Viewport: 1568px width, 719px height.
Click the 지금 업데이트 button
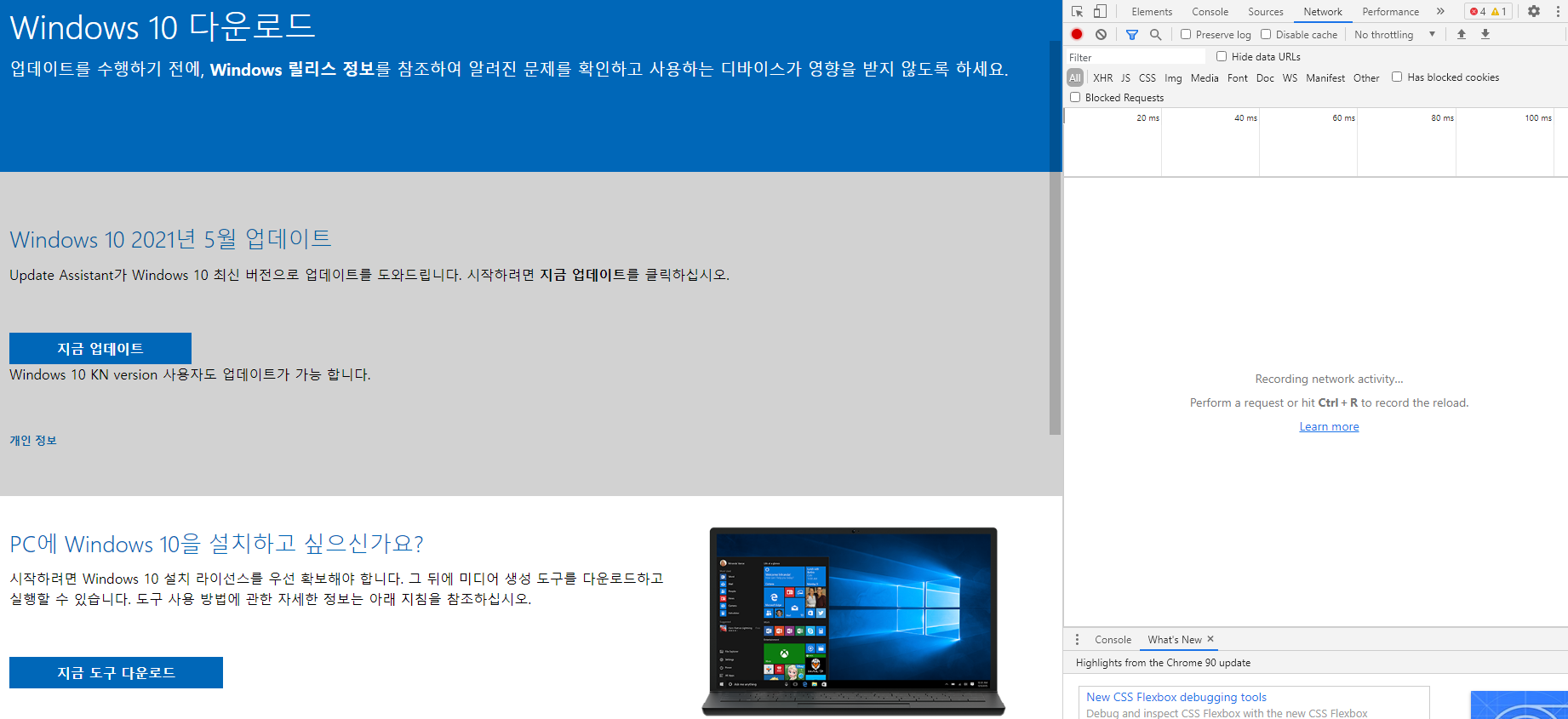point(100,349)
